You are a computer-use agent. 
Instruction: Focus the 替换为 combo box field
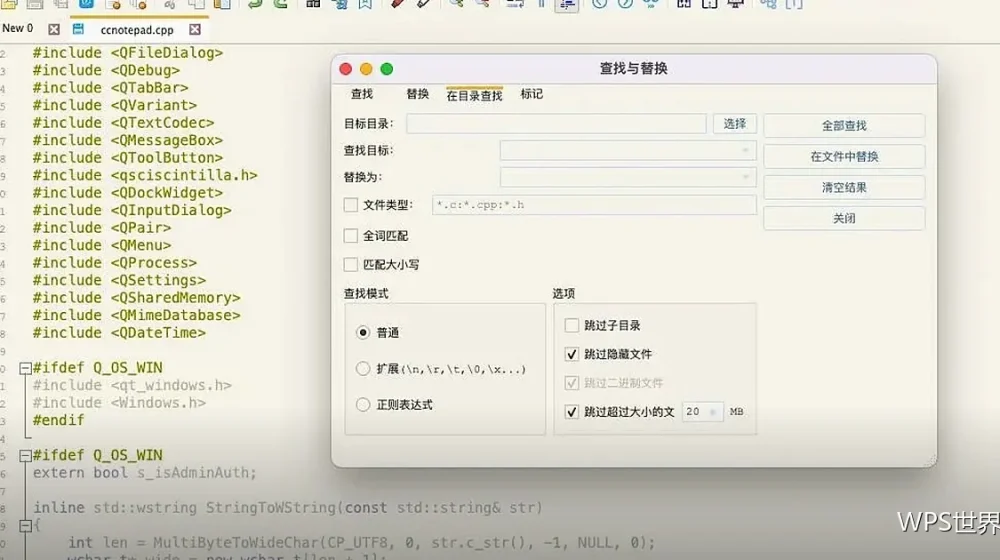pos(628,177)
